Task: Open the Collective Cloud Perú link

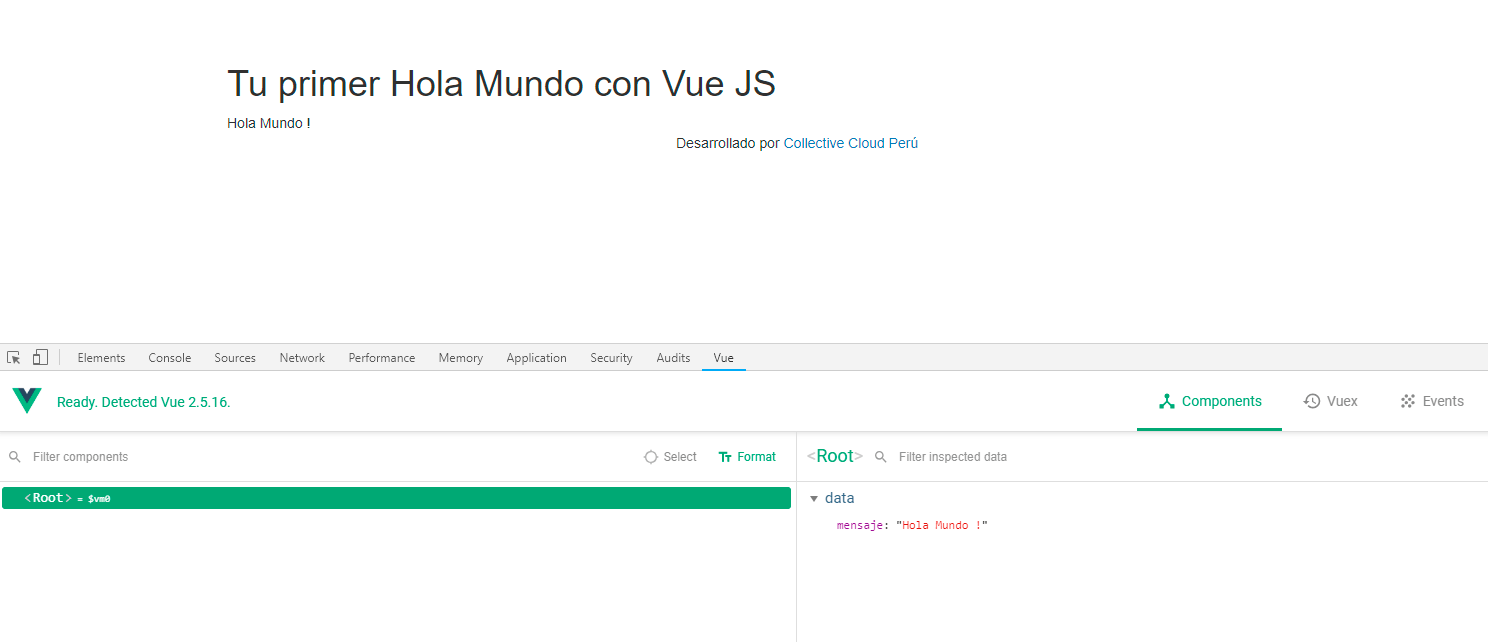Action: pos(850,143)
